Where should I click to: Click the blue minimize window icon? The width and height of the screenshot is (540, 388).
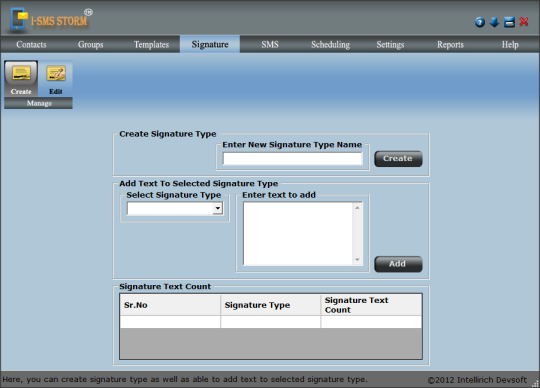(509, 22)
